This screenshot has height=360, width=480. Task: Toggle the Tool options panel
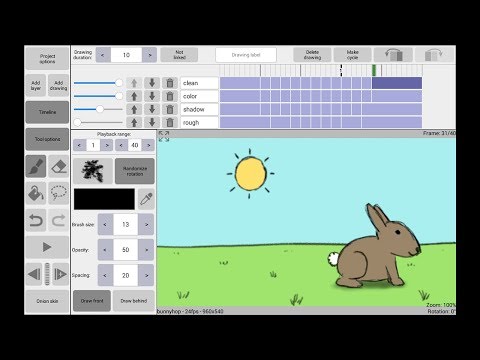[x=47, y=139]
